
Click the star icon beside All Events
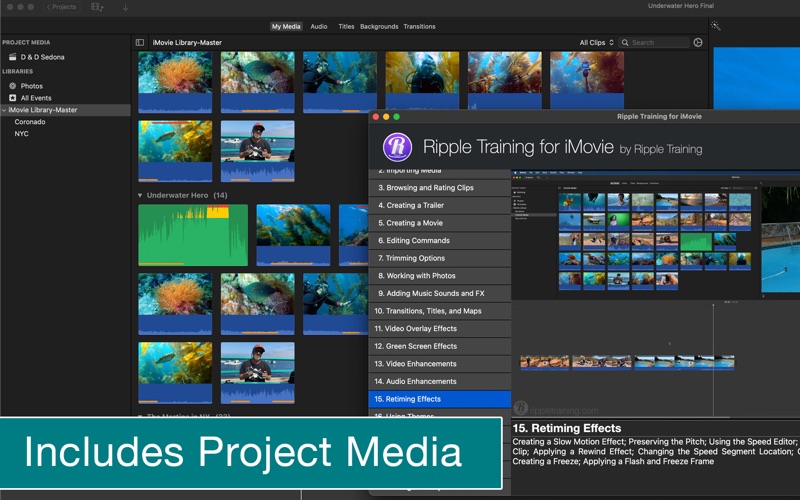tap(13, 97)
